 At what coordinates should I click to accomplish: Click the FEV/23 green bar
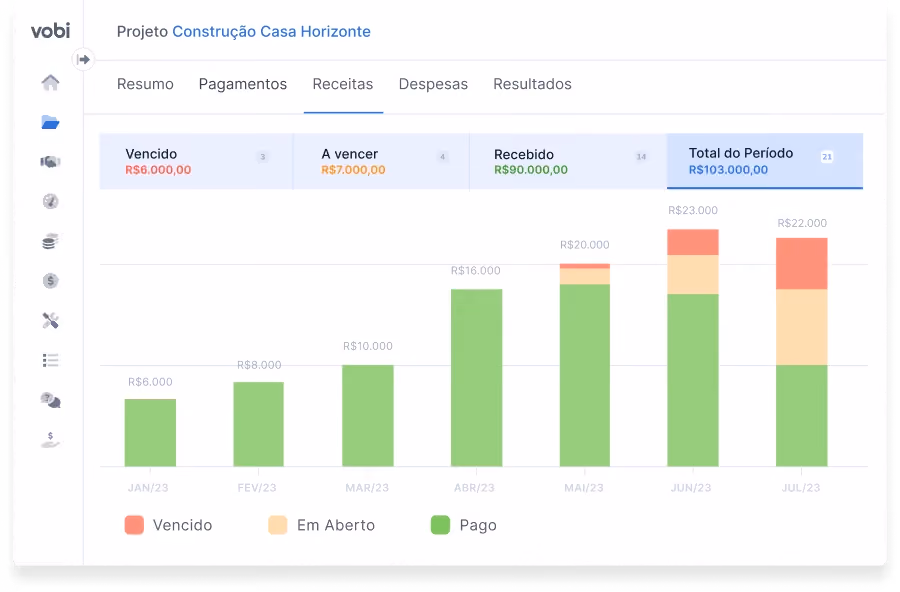(x=258, y=424)
